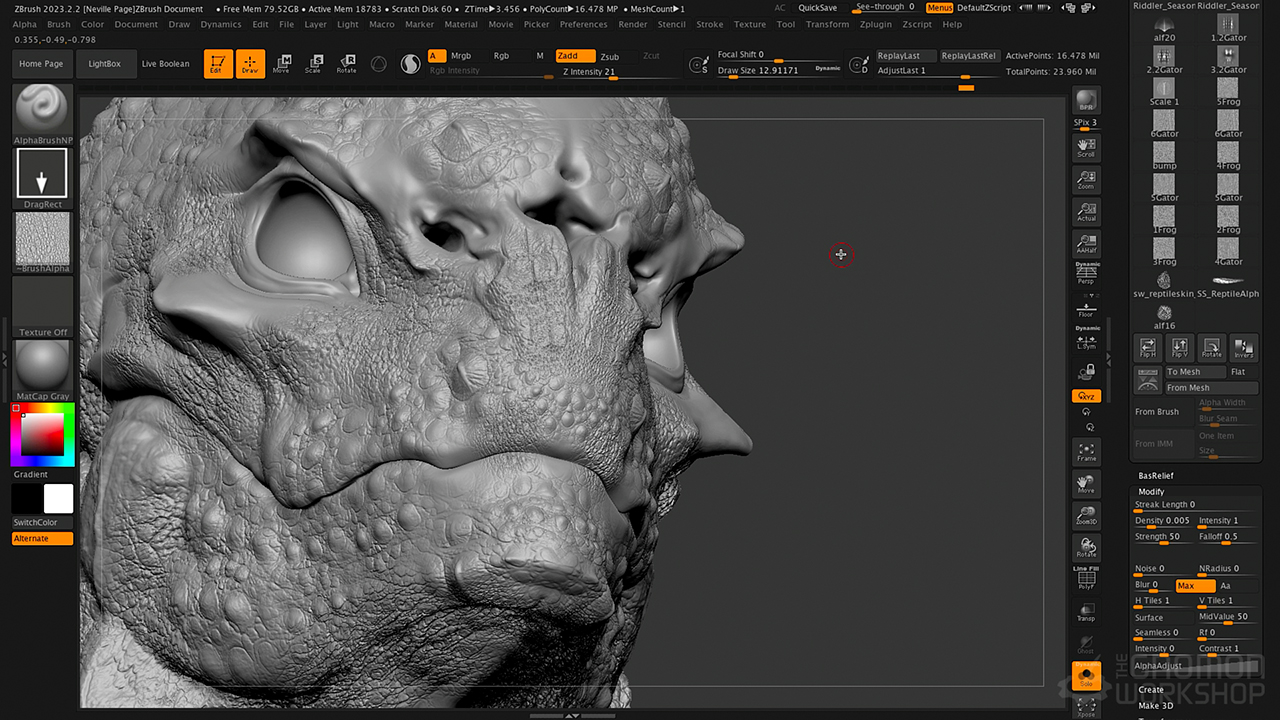Open the Zplugin menu
1280x720 pixels.
(x=876, y=24)
